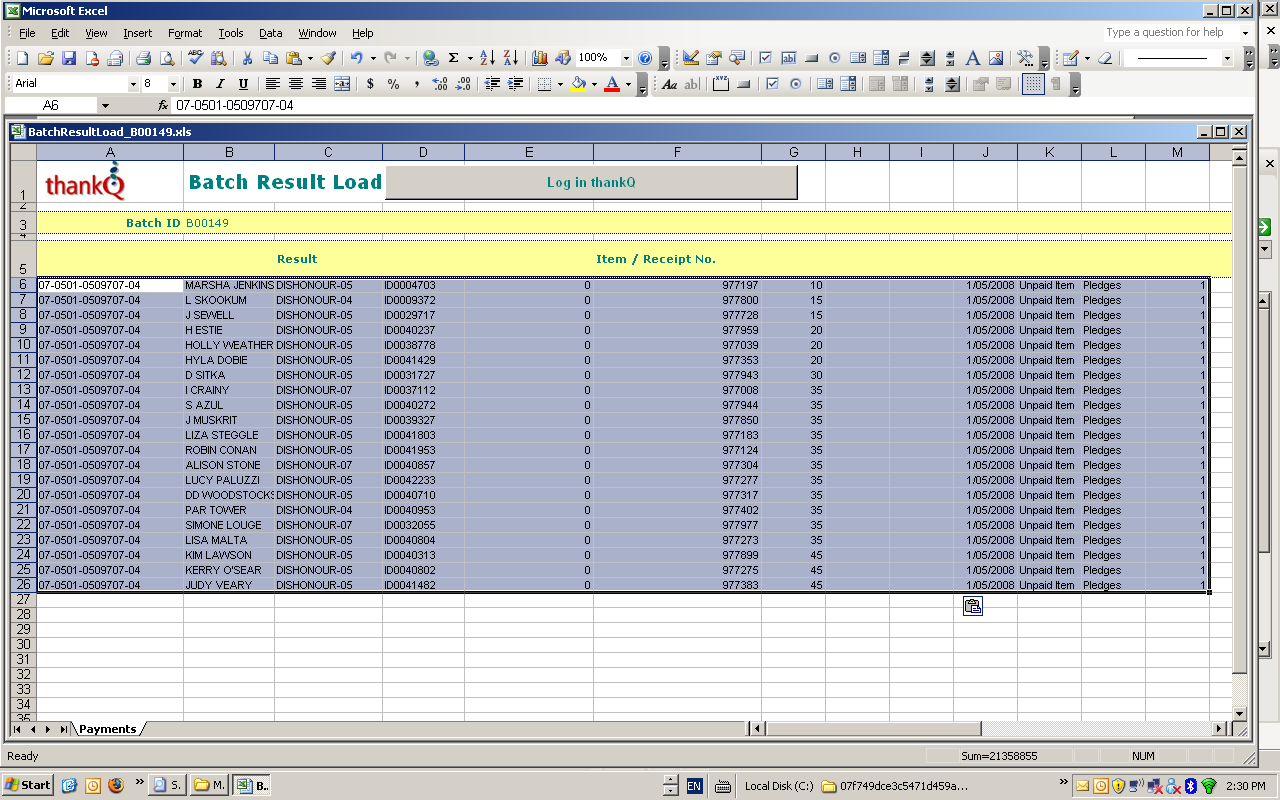Expand the Undo history dropdown arrow

373,58
